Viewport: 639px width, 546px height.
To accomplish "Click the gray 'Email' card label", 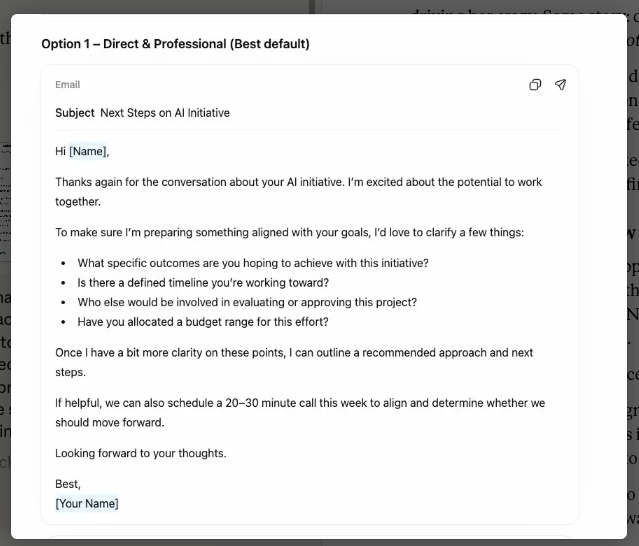I will 67,85.
